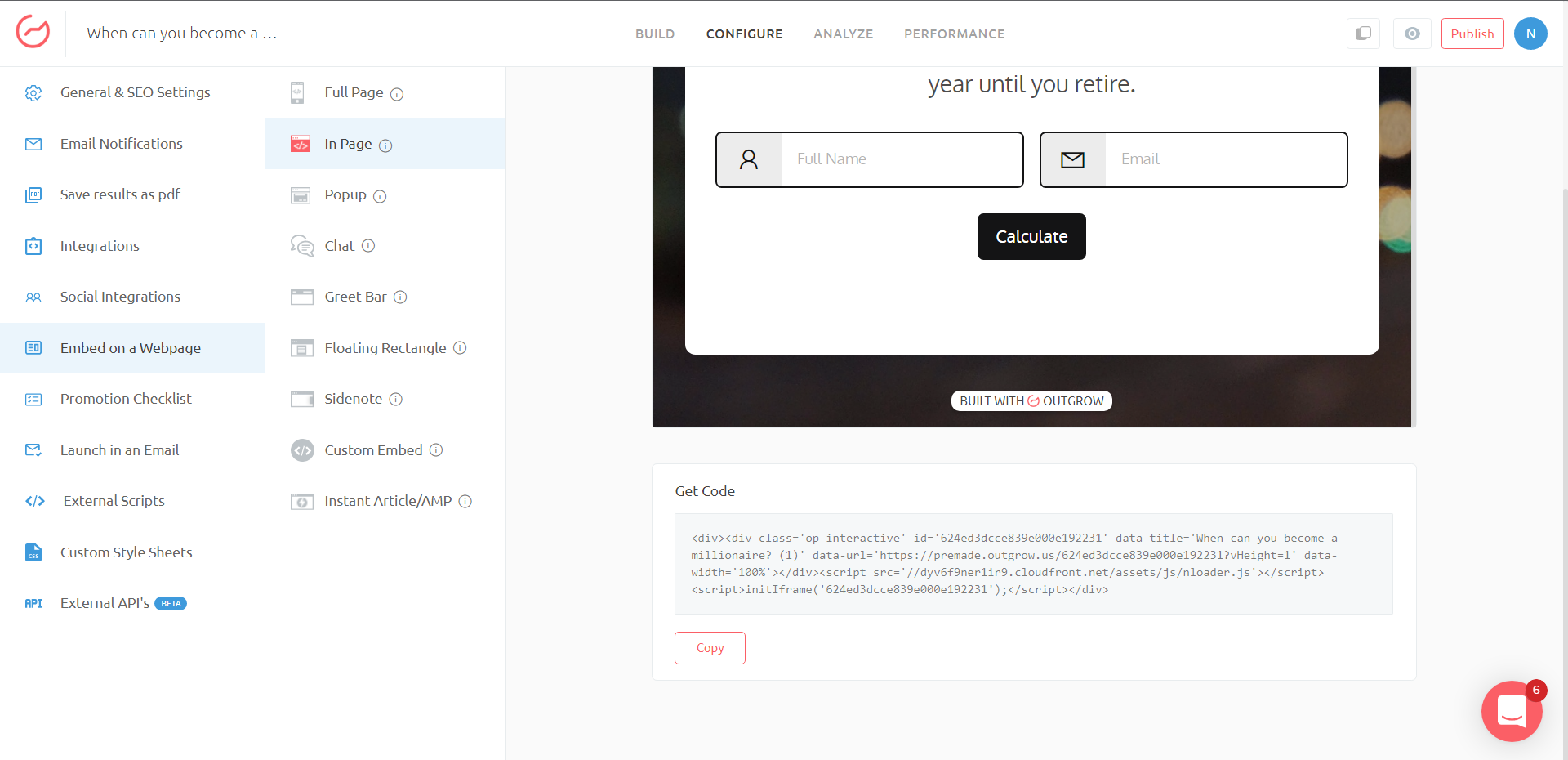Open the user avatar N
This screenshot has height=760, width=1568.
click(1530, 34)
